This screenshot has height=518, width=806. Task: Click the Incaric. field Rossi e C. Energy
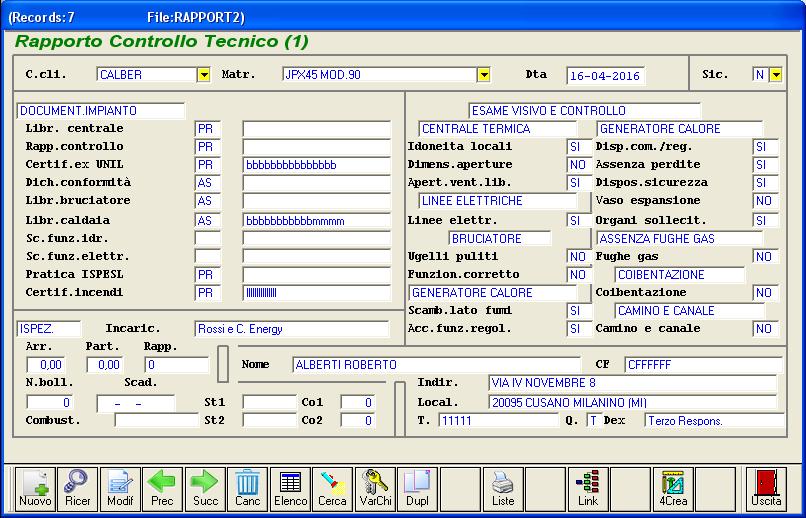point(292,329)
